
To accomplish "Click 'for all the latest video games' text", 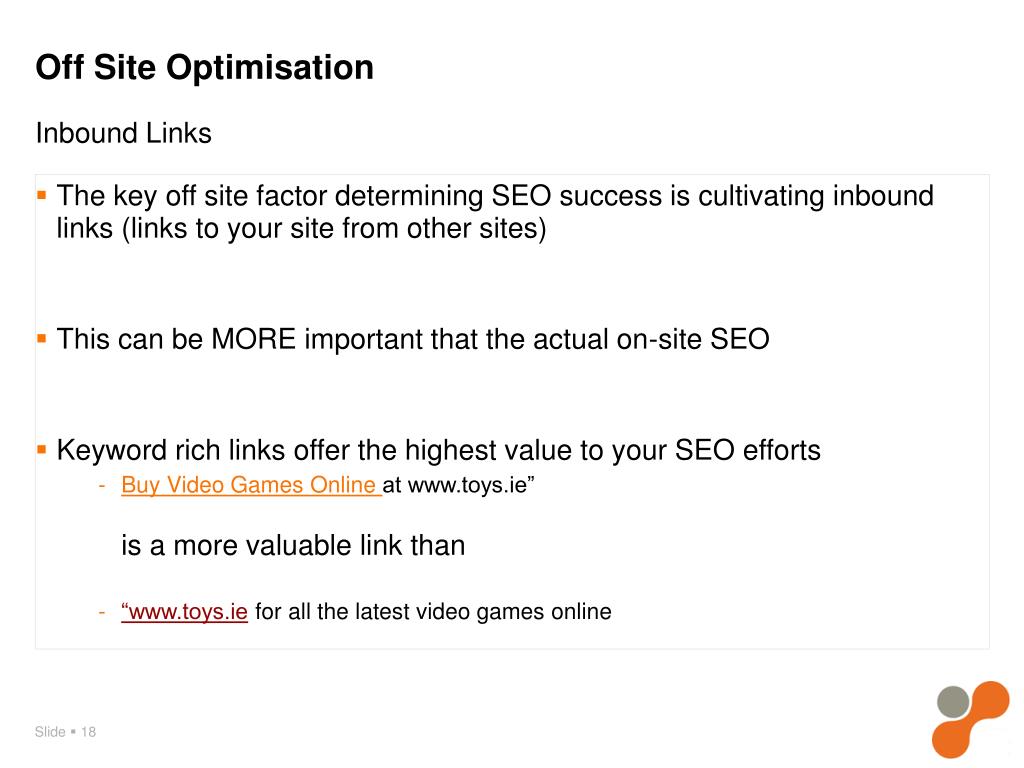I will click(433, 611).
